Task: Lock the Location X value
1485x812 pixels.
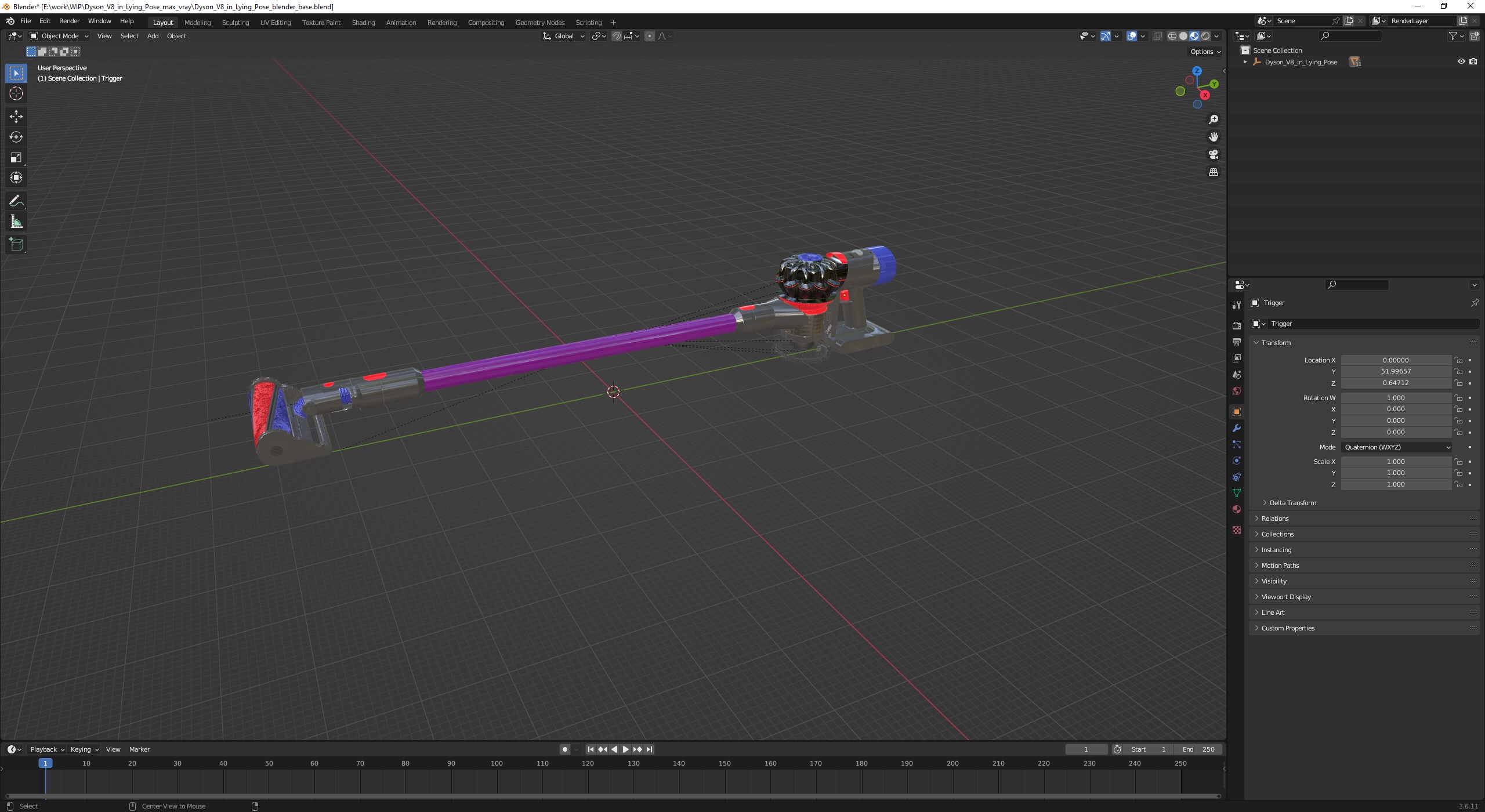Action: click(x=1458, y=360)
